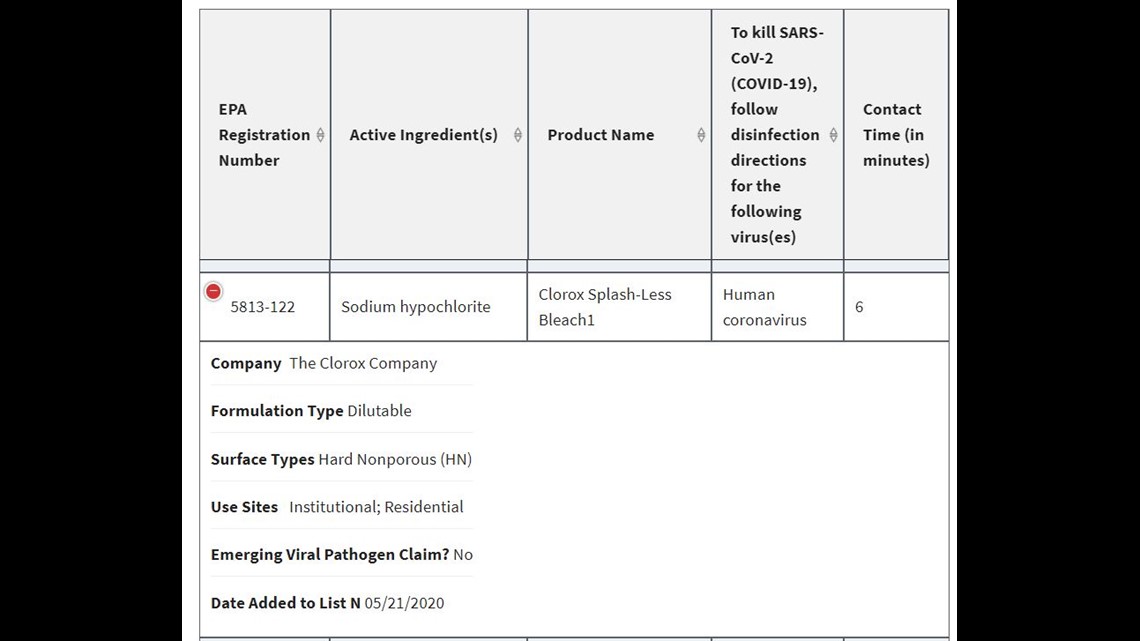Image resolution: width=1140 pixels, height=641 pixels.
Task: Collapse the 5813-122 row details
Action: click(213, 291)
